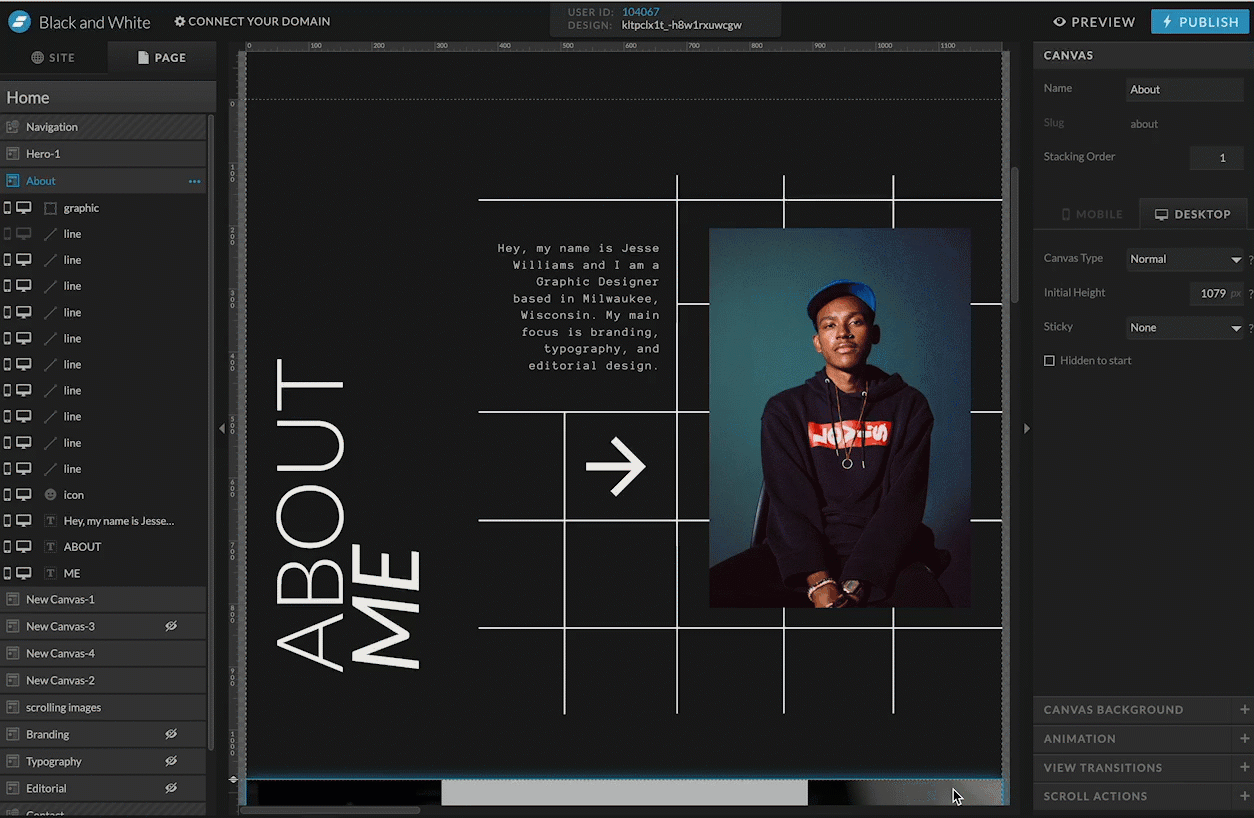Image resolution: width=1254 pixels, height=818 pixels.
Task: Enable the Hidden to start checkbox
Action: [x=1049, y=360]
